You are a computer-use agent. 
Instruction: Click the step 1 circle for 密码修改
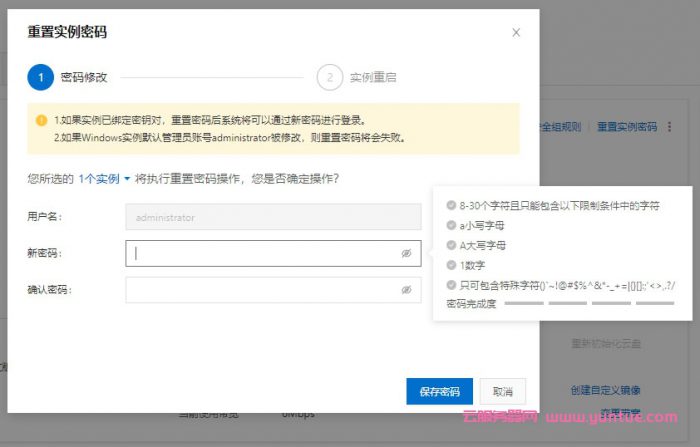click(40, 77)
